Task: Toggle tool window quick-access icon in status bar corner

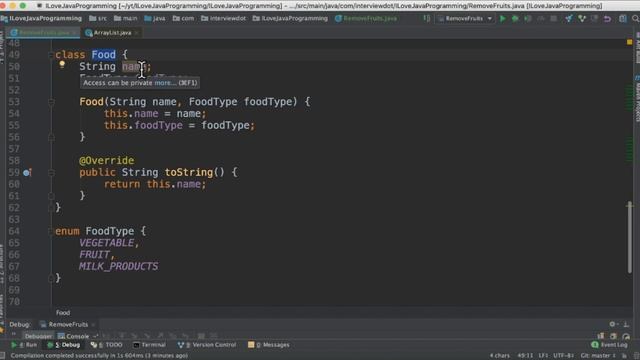Action: coord(3,356)
